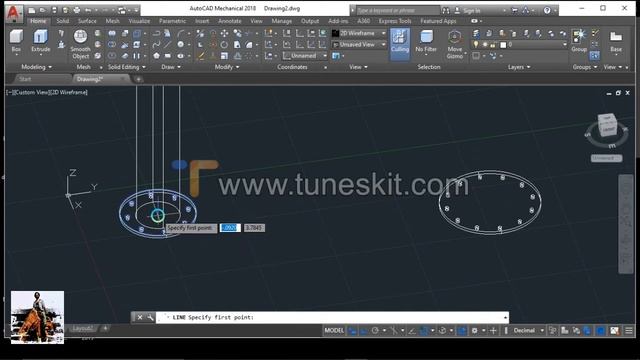Click the 2D Wireframe viewport label
The width and height of the screenshot is (640, 360).
pyautogui.click(x=68, y=92)
